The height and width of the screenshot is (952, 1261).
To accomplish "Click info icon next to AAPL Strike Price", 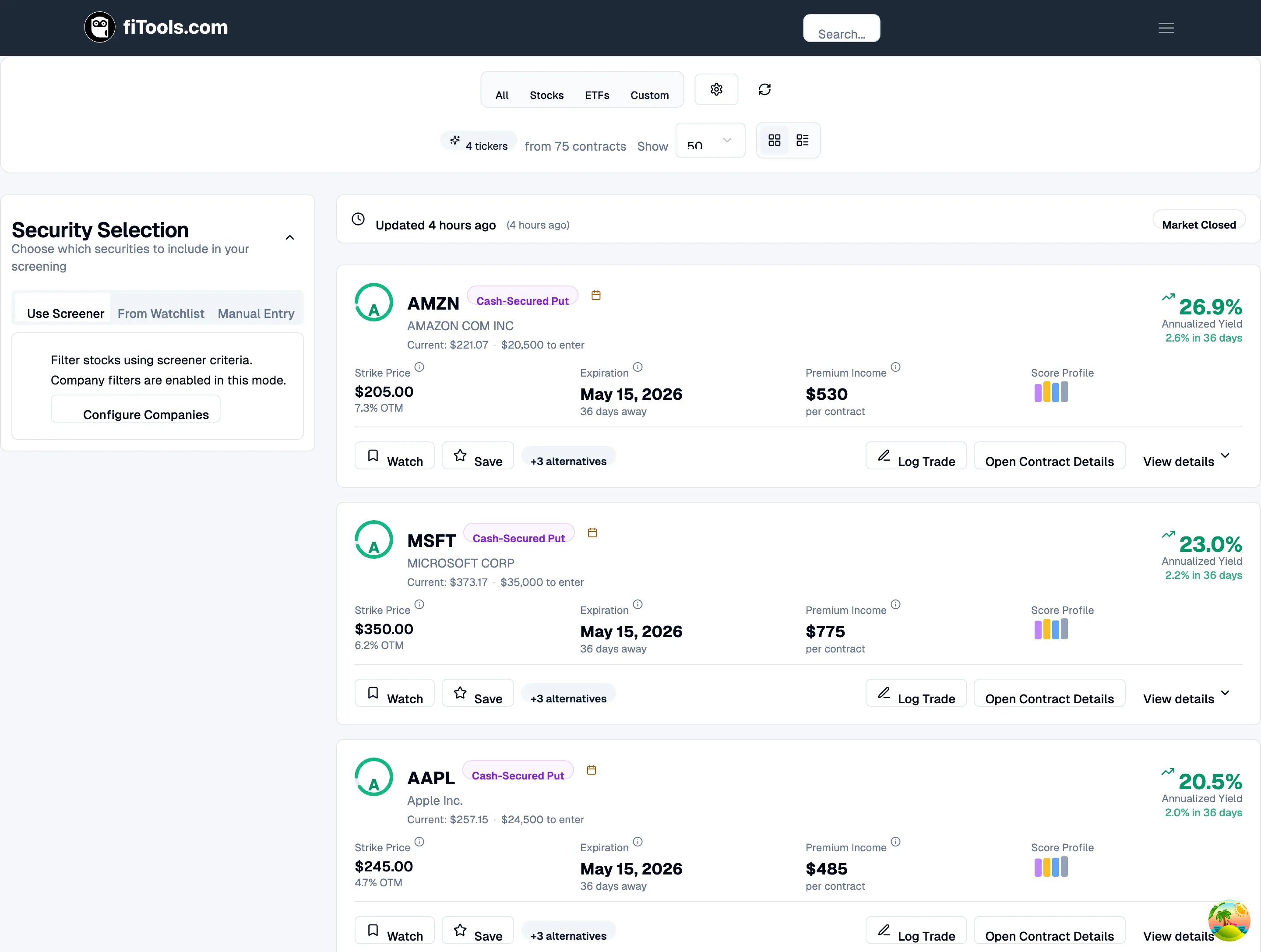I will [x=419, y=842].
